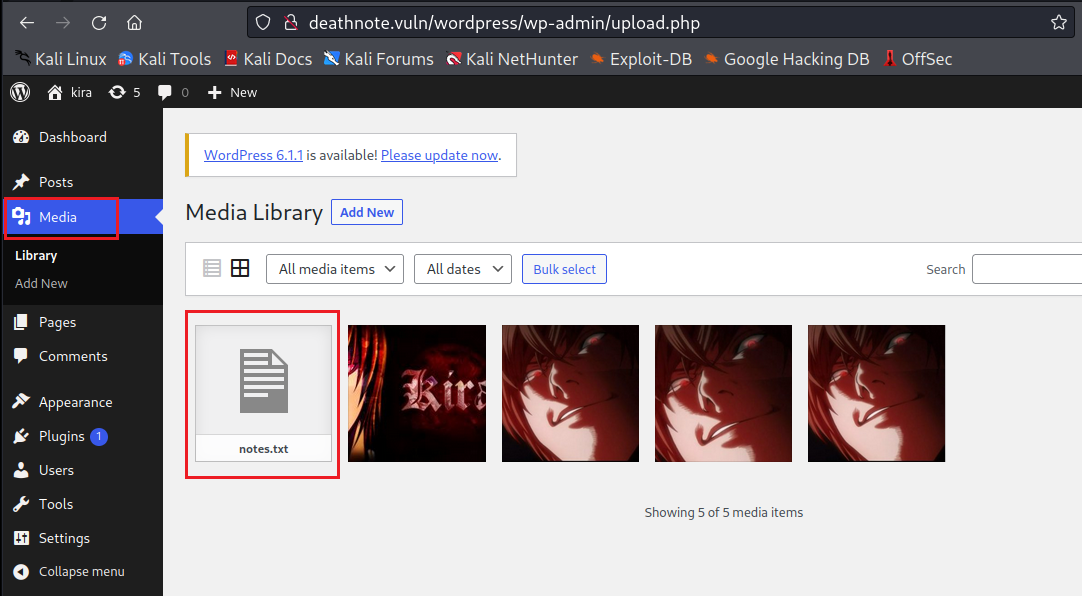Click the media Search input field
This screenshot has height=596, width=1082.
(1027, 269)
